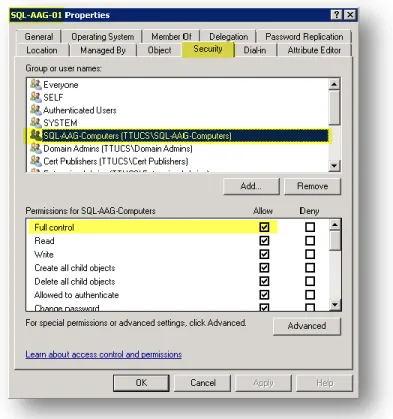This screenshot has width=393, height=419.
Task: Select SYSTEM in the group list
Action: coord(178,122)
